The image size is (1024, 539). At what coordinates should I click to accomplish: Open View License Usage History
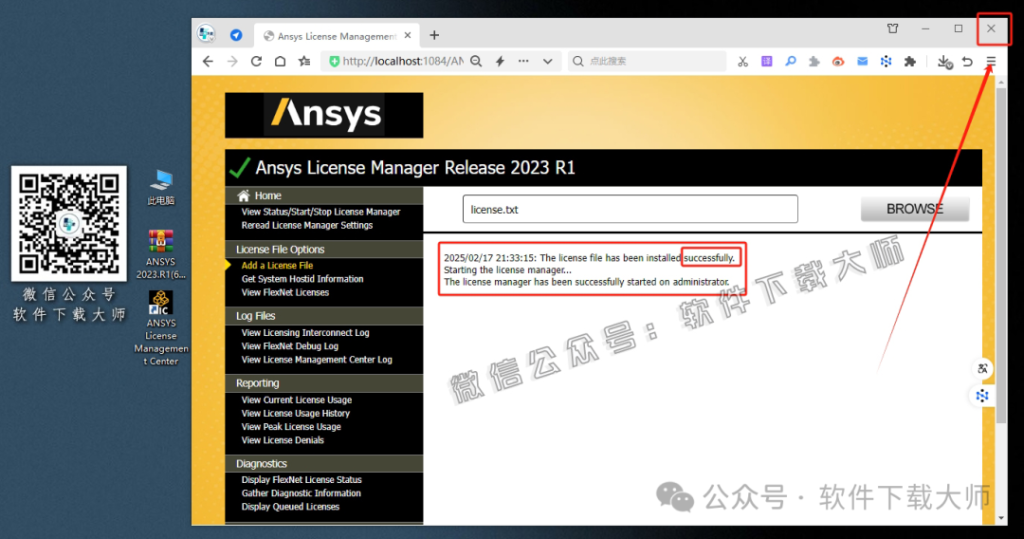coord(295,414)
